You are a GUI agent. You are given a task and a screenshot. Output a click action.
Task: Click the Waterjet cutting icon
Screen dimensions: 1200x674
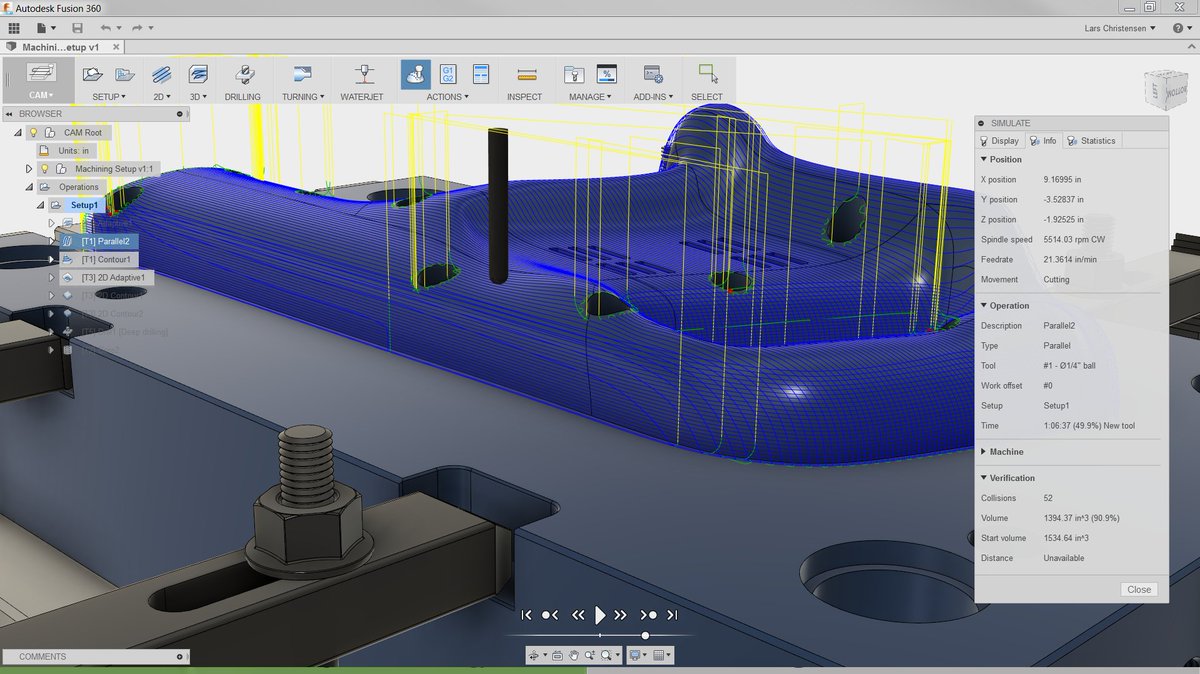pyautogui.click(x=364, y=74)
